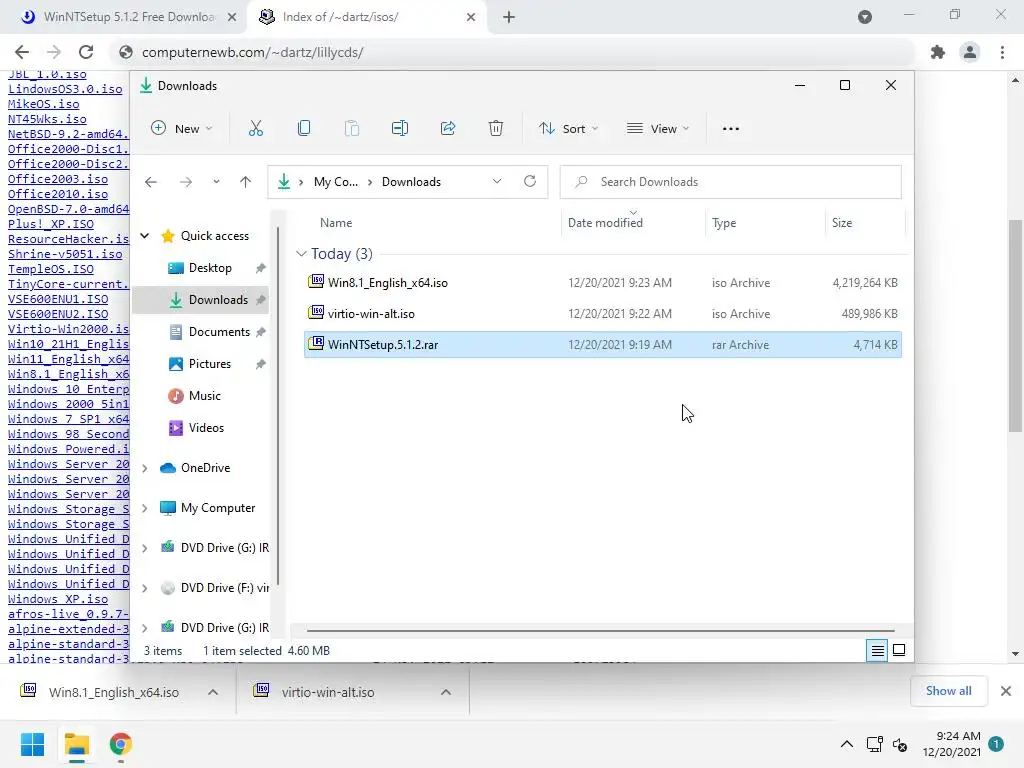
Task: Refresh the Downloads folder view
Action: point(530,182)
